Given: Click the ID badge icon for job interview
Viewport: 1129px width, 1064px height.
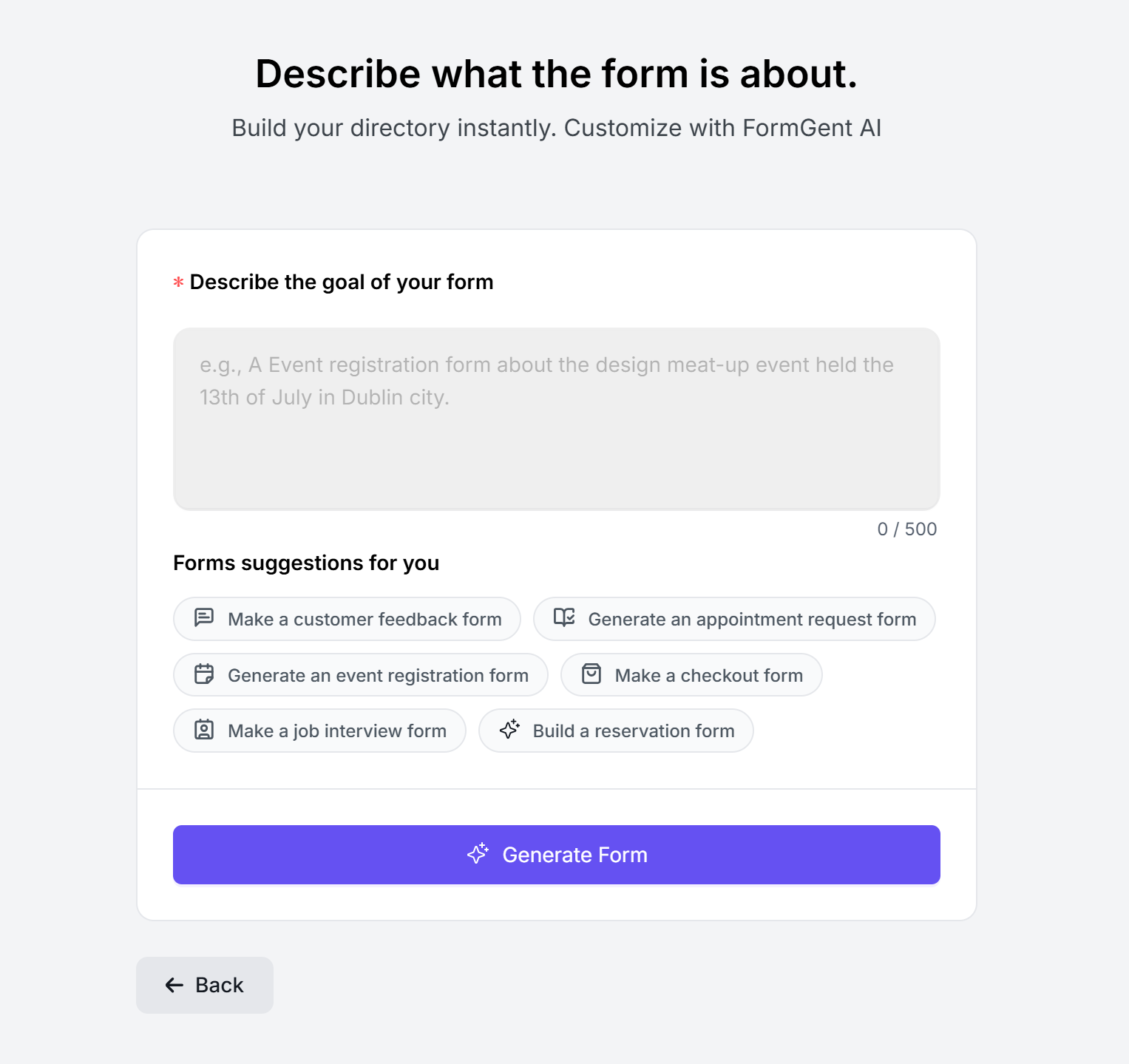Looking at the screenshot, I should click(204, 731).
